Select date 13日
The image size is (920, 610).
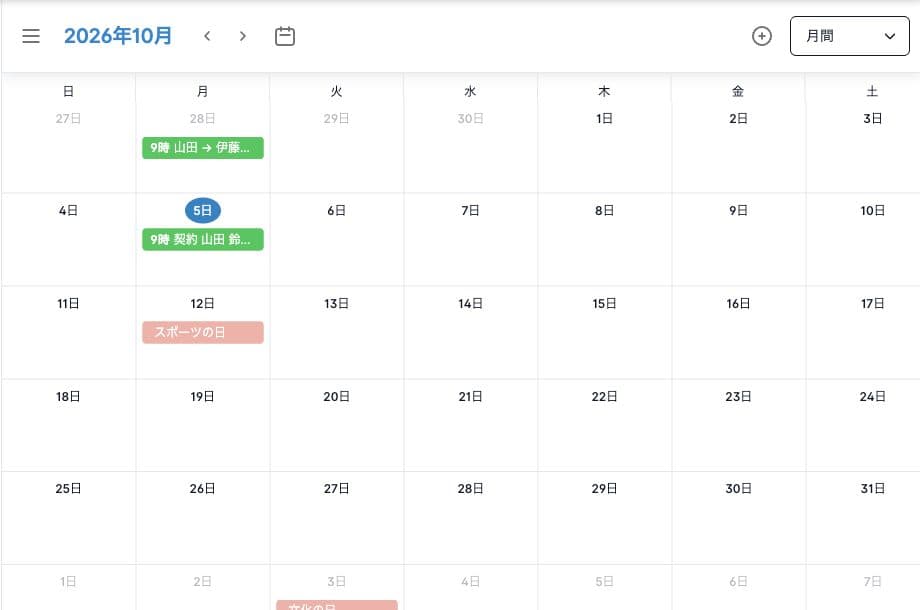point(336,304)
